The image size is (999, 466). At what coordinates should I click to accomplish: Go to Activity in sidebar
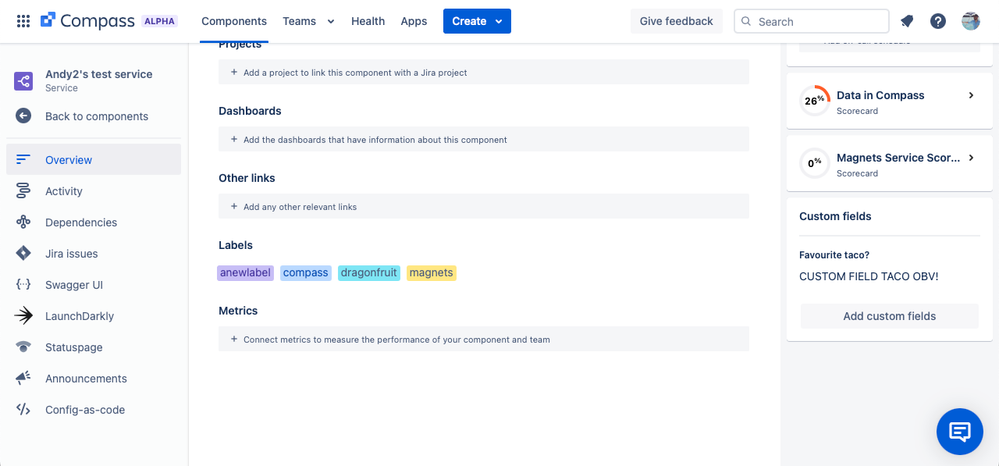click(94, 191)
